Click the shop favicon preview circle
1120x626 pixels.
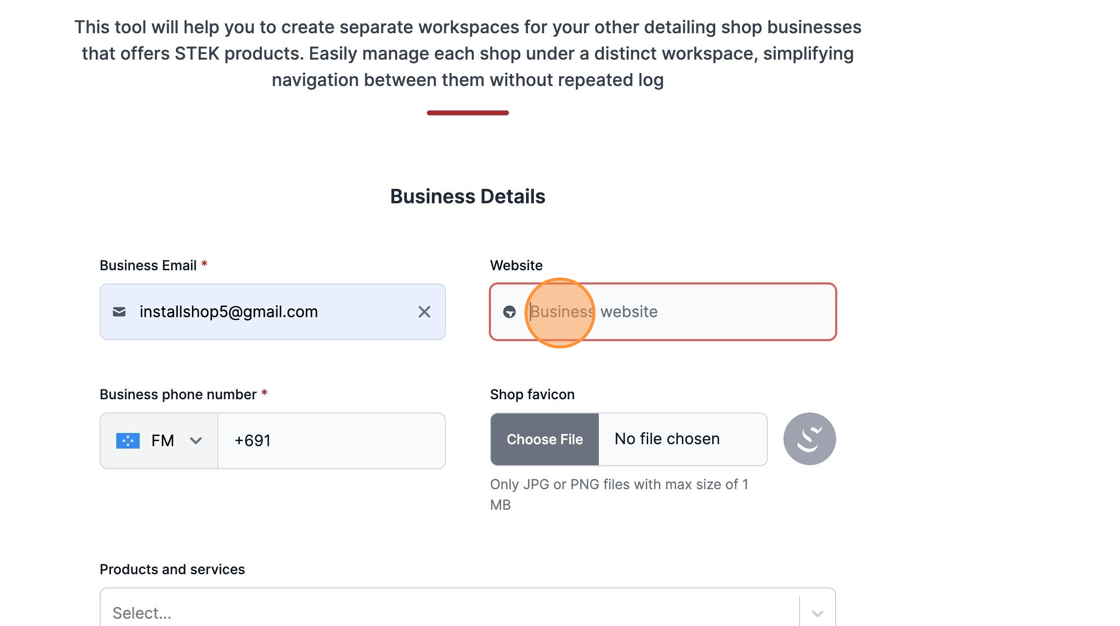pyautogui.click(x=809, y=439)
